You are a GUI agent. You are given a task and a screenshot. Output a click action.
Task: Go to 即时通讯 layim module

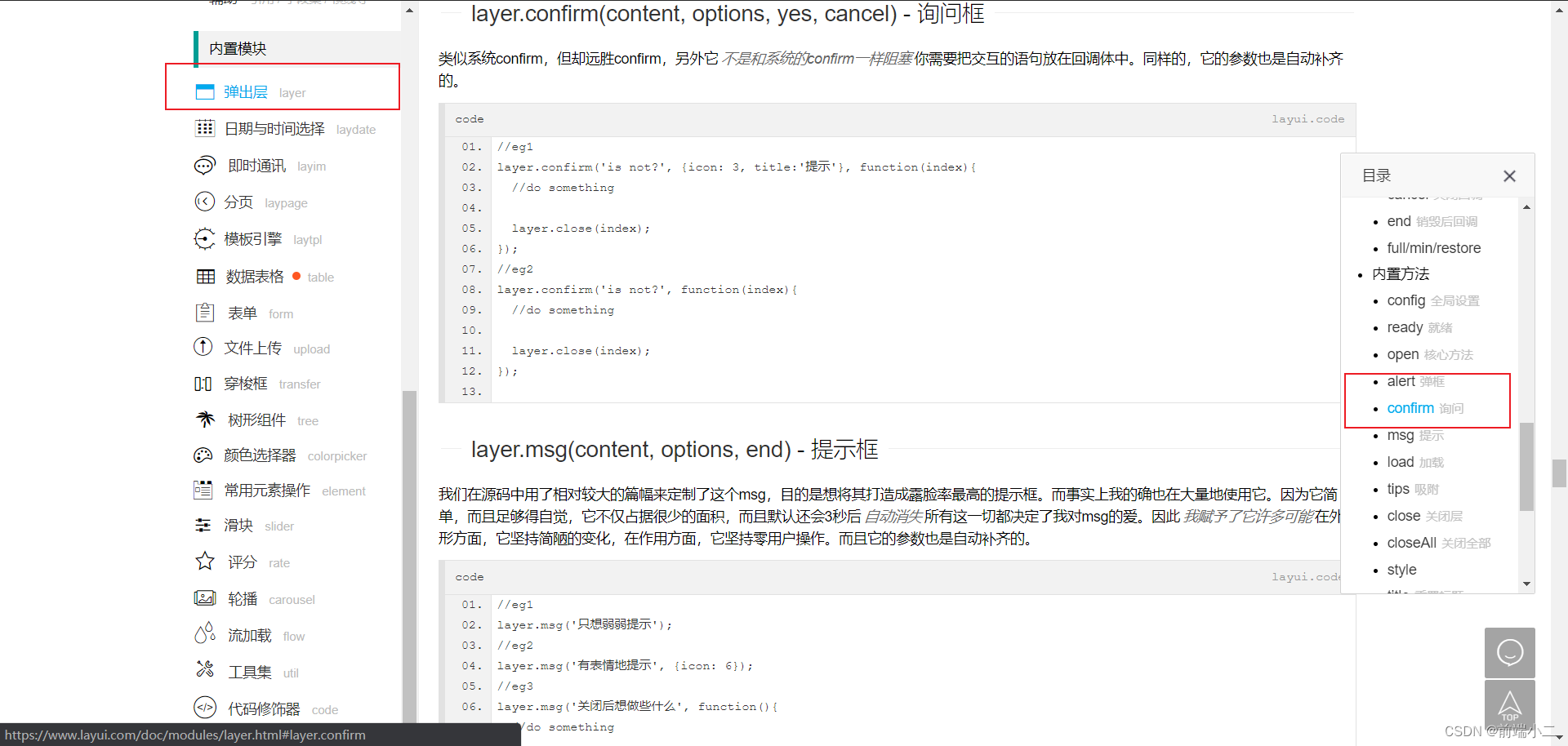[x=277, y=166]
